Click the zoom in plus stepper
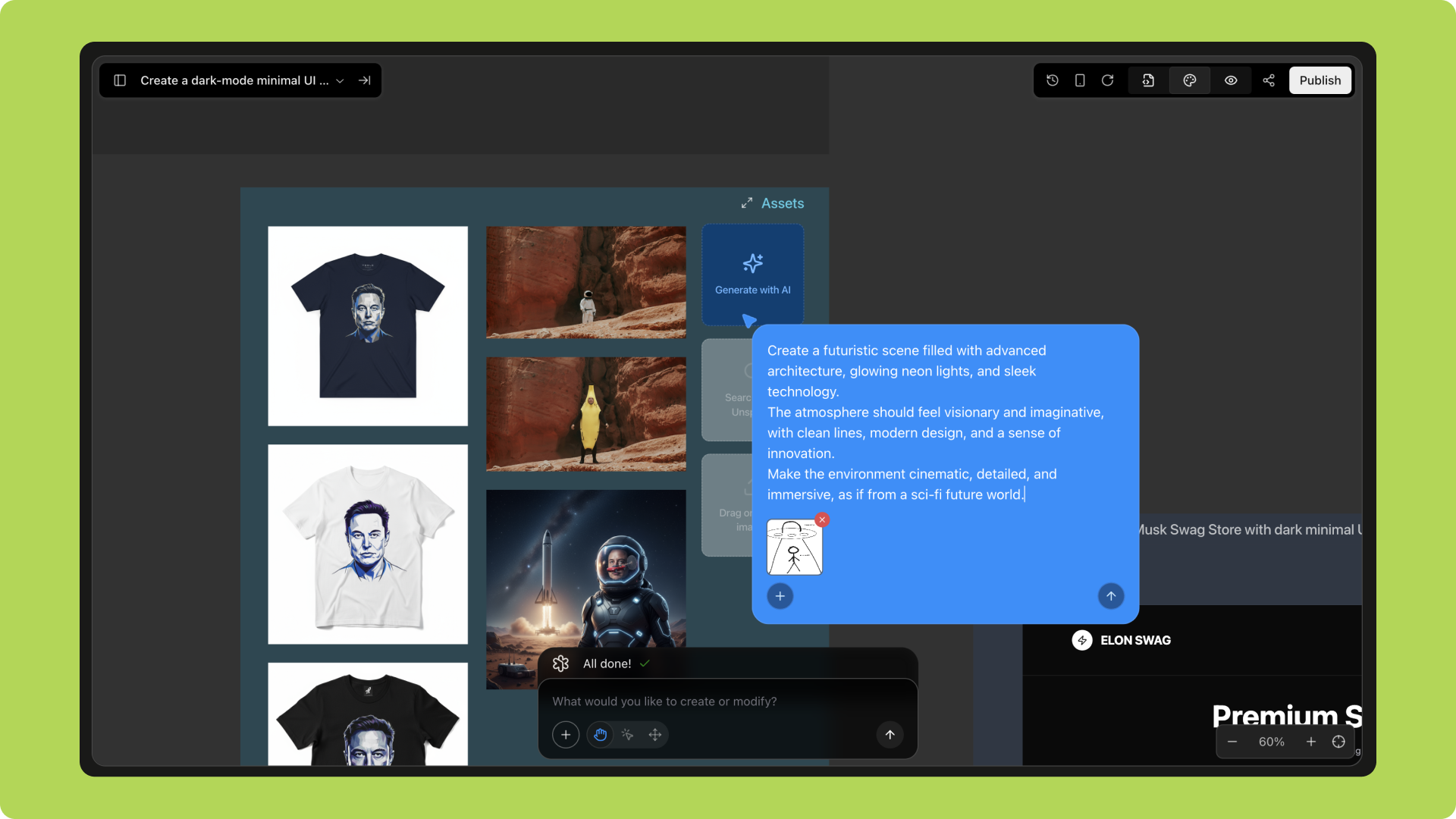Image resolution: width=1456 pixels, height=819 pixels. point(1310,742)
